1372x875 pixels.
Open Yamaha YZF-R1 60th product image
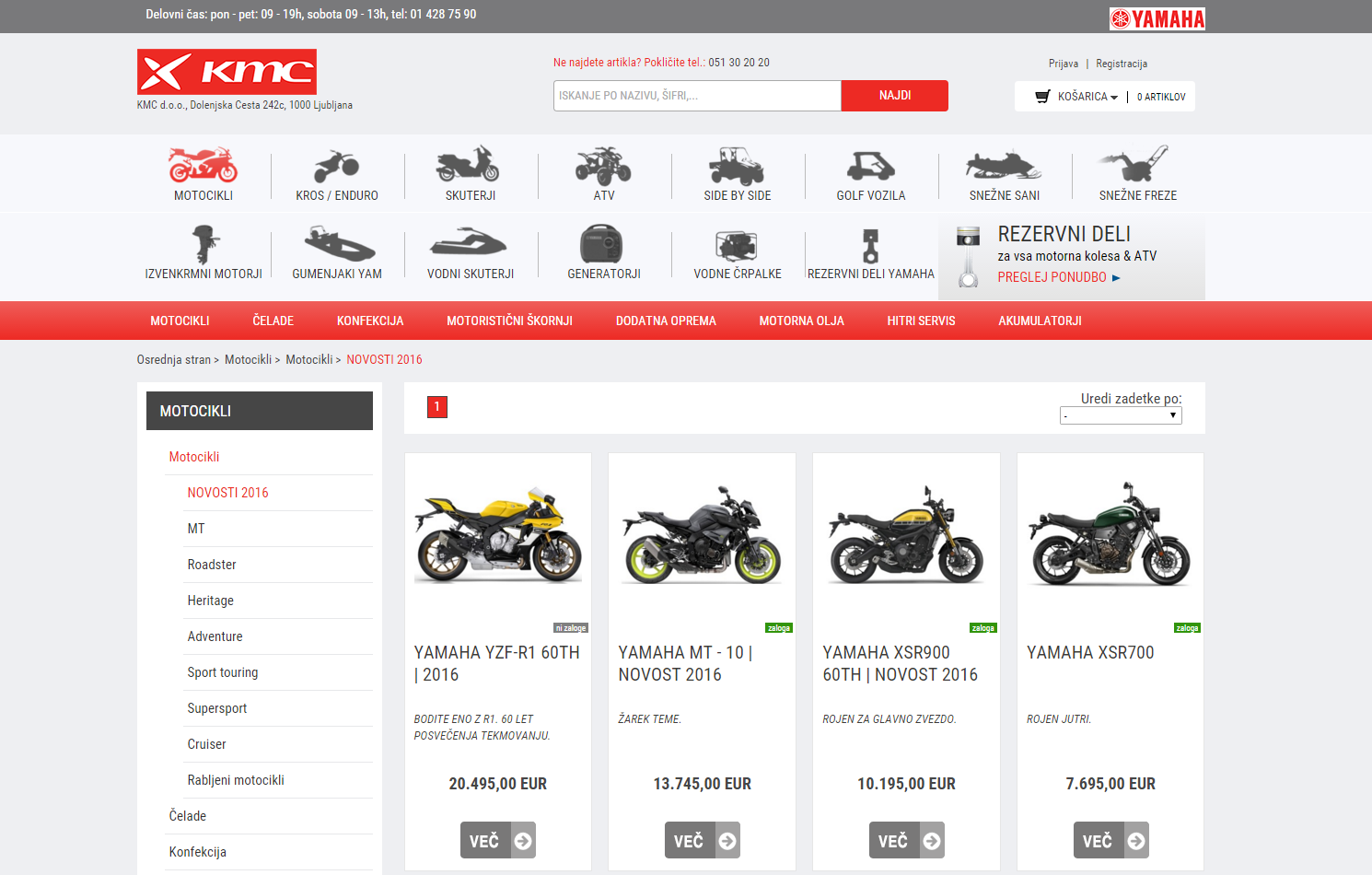click(x=498, y=535)
